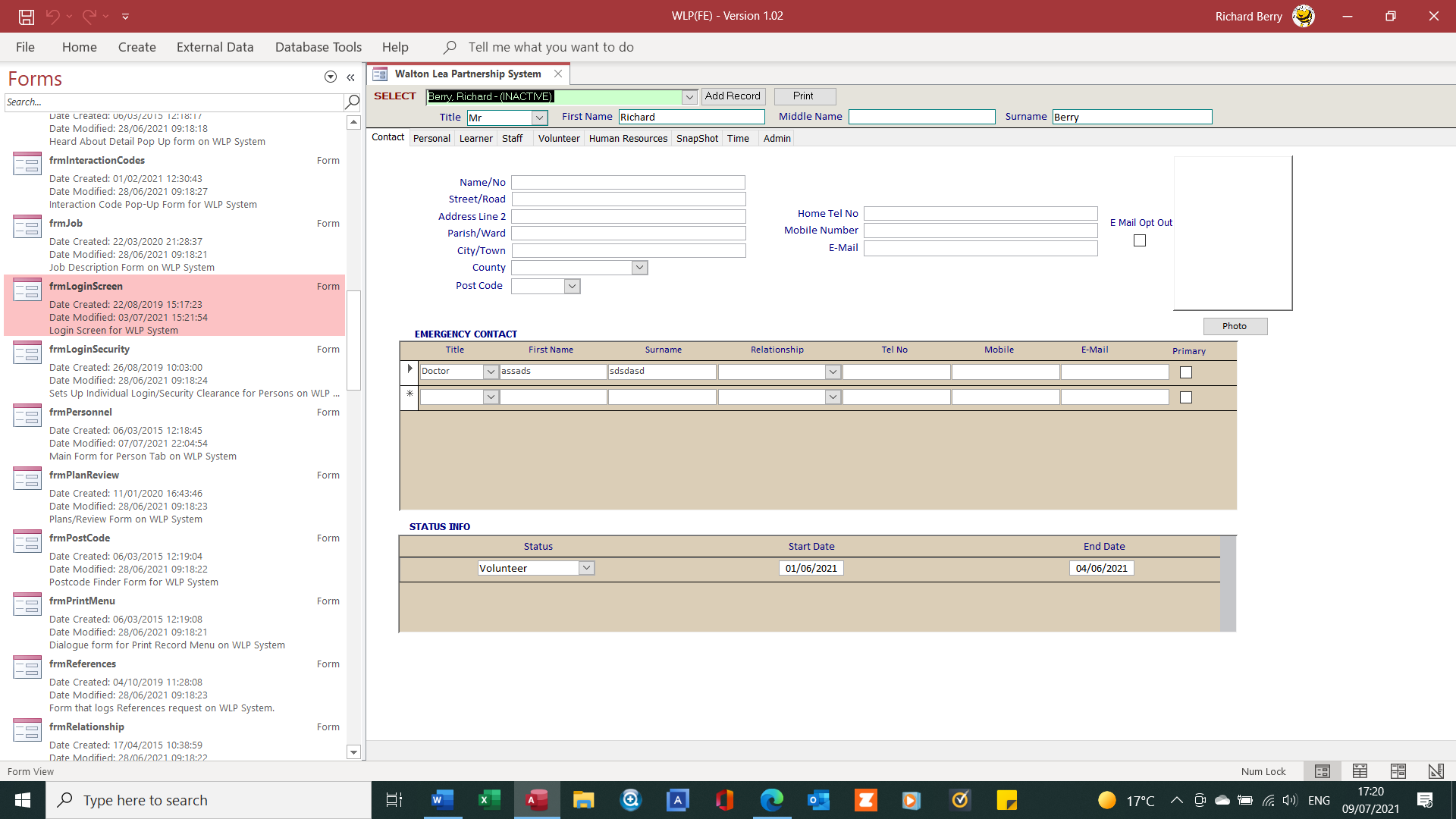Select frmJob form icon
1456x819 pixels.
click(27, 227)
